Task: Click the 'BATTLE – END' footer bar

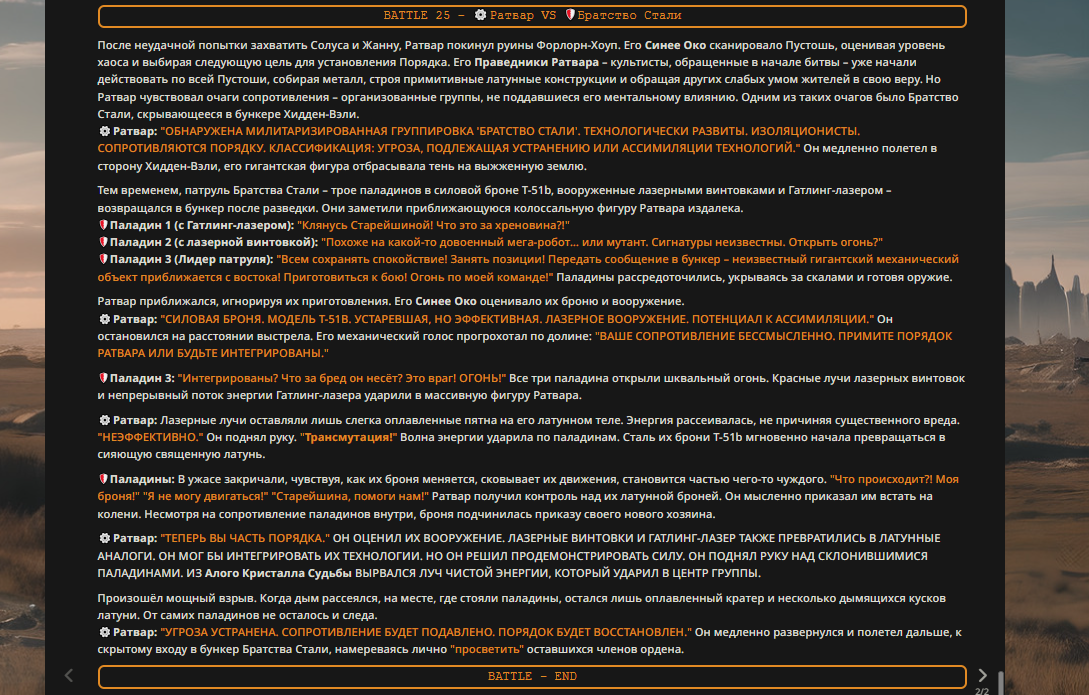Action: pyautogui.click(x=532, y=676)
